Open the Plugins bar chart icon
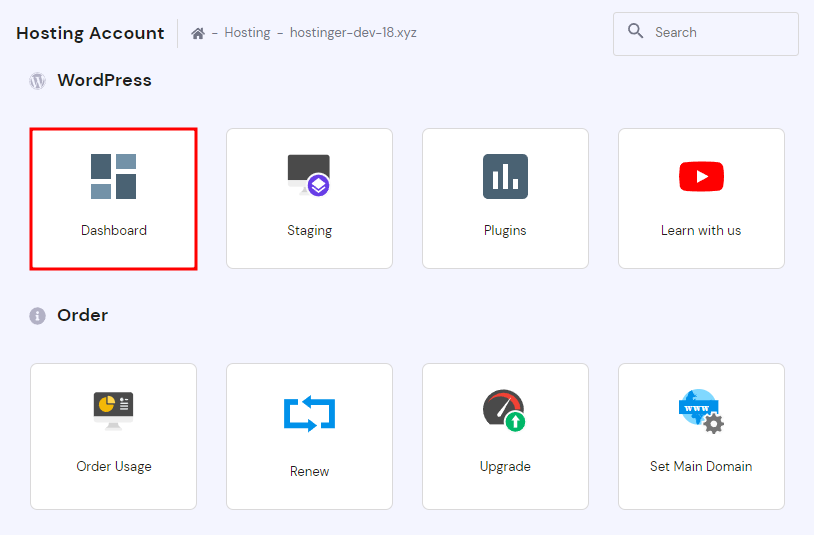Screen dimensions: 814x535 [x=505, y=176]
